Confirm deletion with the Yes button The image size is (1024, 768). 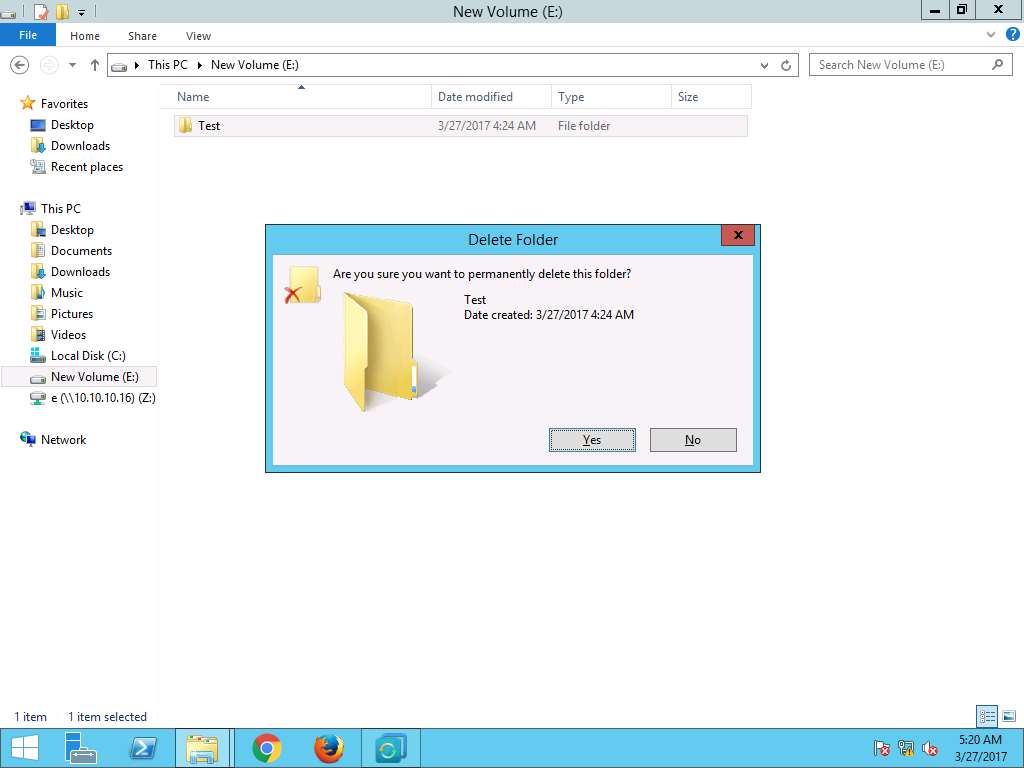point(592,440)
